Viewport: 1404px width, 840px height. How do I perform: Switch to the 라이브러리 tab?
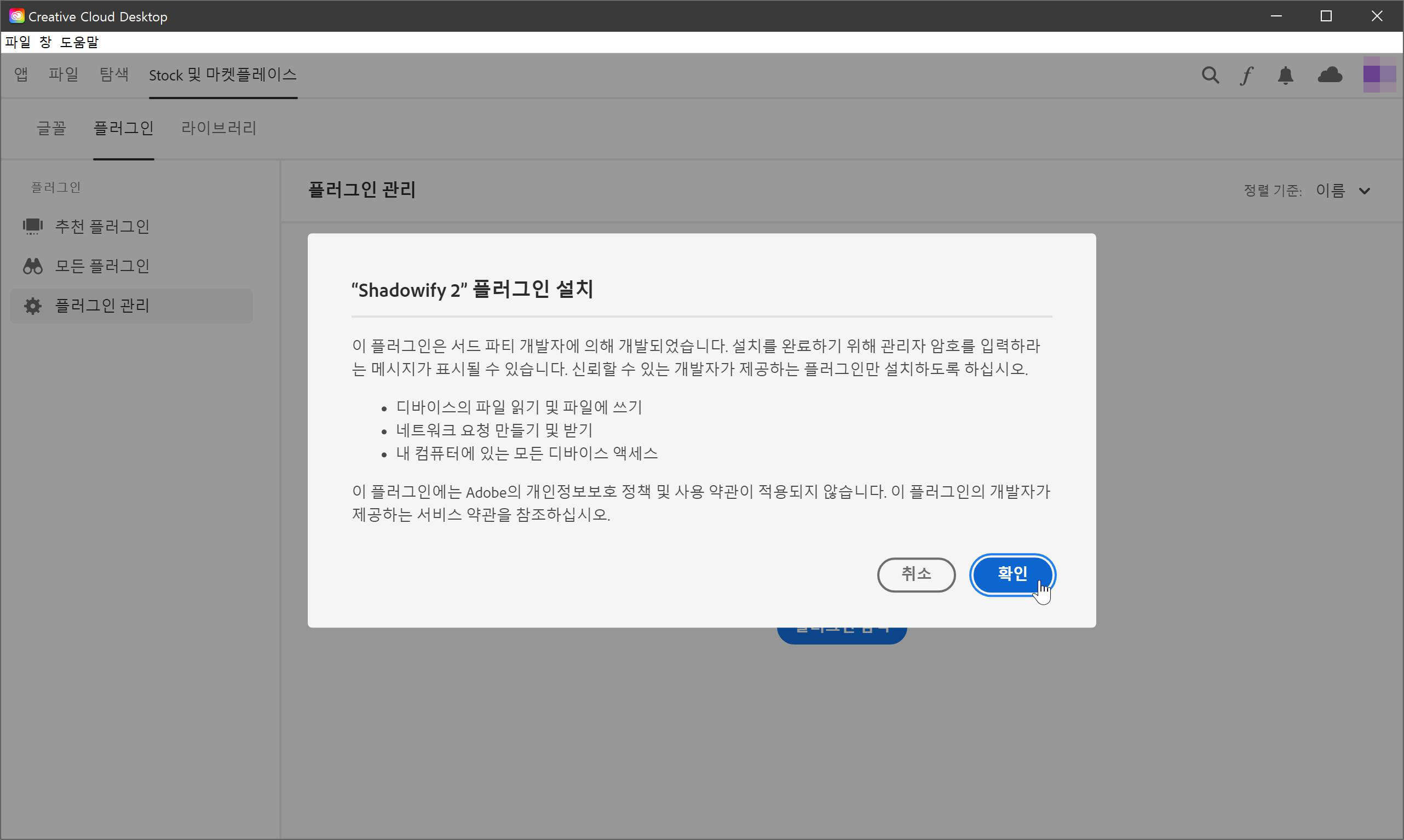(x=218, y=129)
